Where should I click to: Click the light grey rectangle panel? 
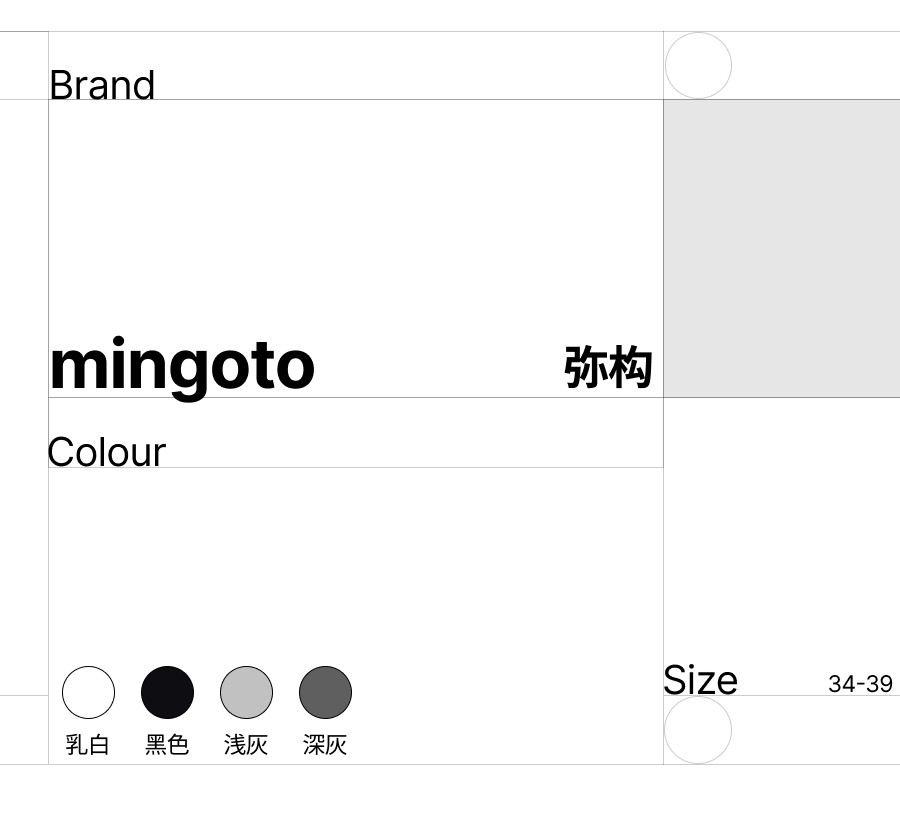pos(781,248)
